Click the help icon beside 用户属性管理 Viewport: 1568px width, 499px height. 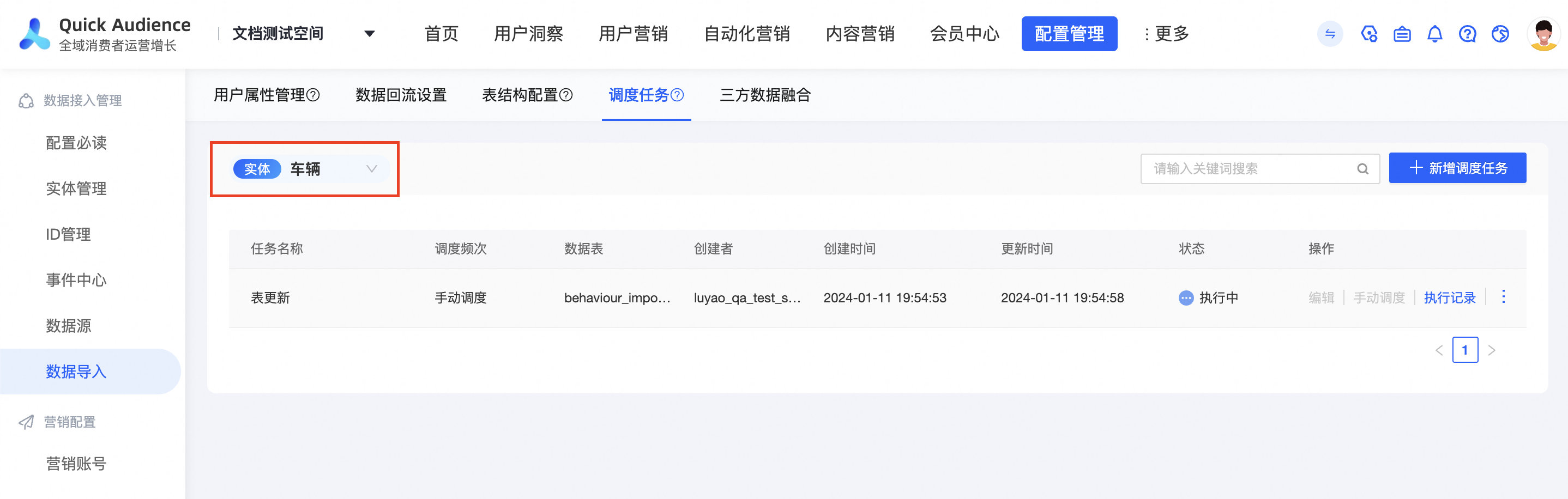tap(313, 95)
